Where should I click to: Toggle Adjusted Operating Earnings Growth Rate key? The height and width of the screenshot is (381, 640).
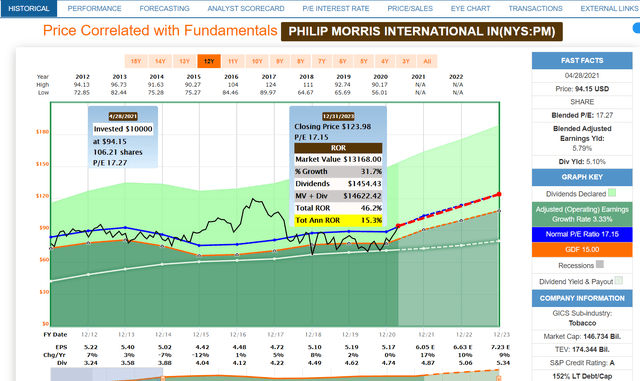click(x=582, y=214)
